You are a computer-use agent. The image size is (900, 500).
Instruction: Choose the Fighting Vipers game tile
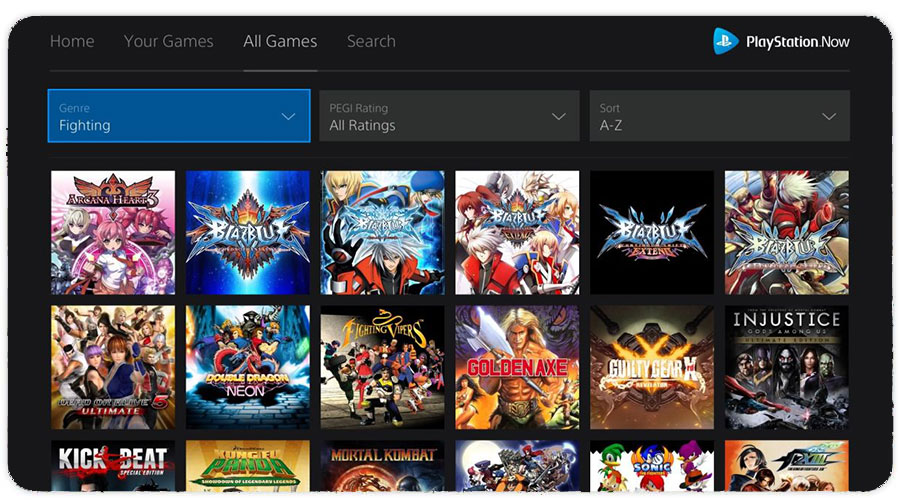[382, 367]
